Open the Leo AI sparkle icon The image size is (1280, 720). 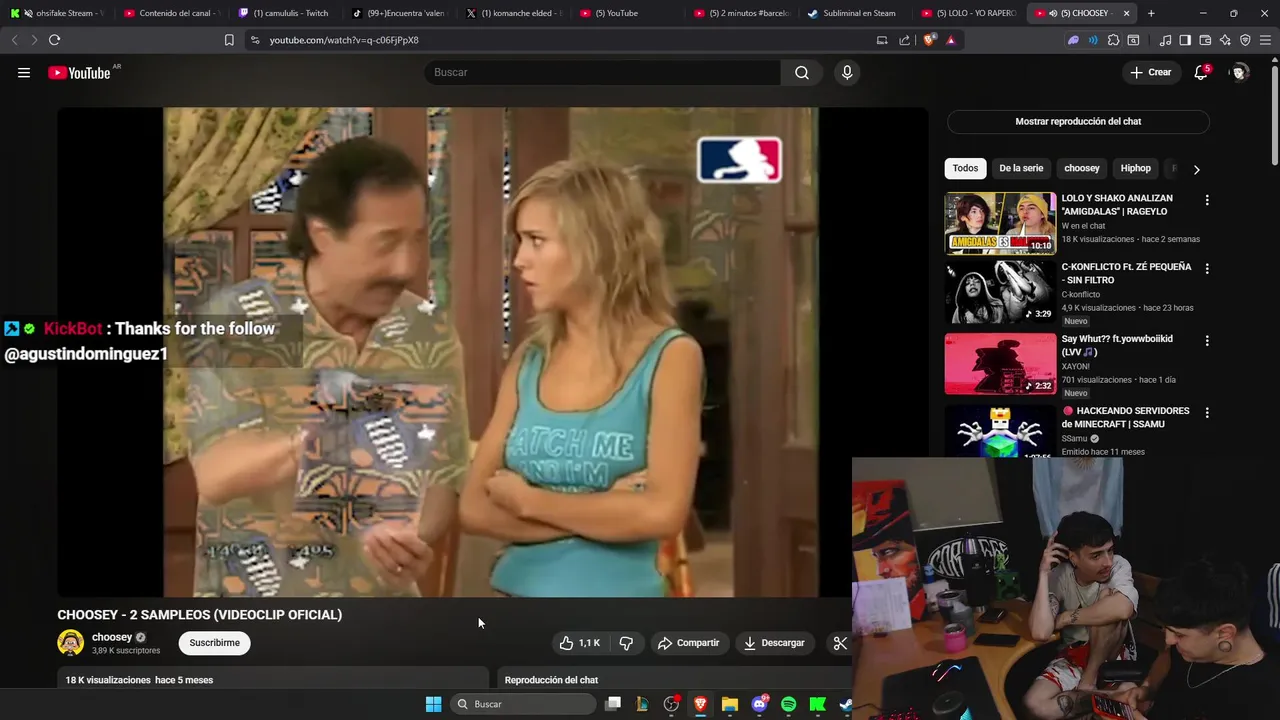tap(1225, 40)
